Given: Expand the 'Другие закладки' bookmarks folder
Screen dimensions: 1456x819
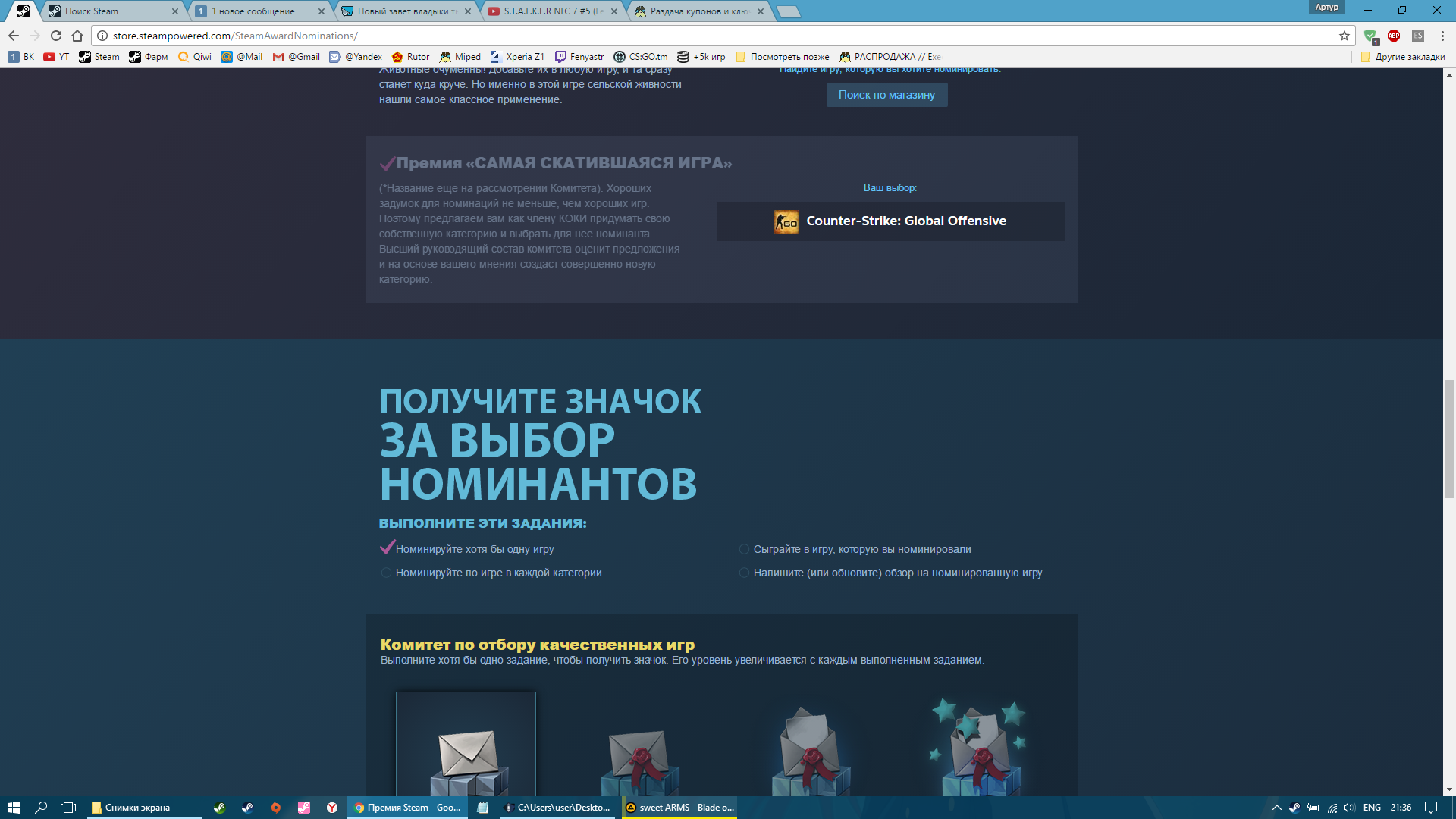Looking at the screenshot, I should pos(1403,57).
